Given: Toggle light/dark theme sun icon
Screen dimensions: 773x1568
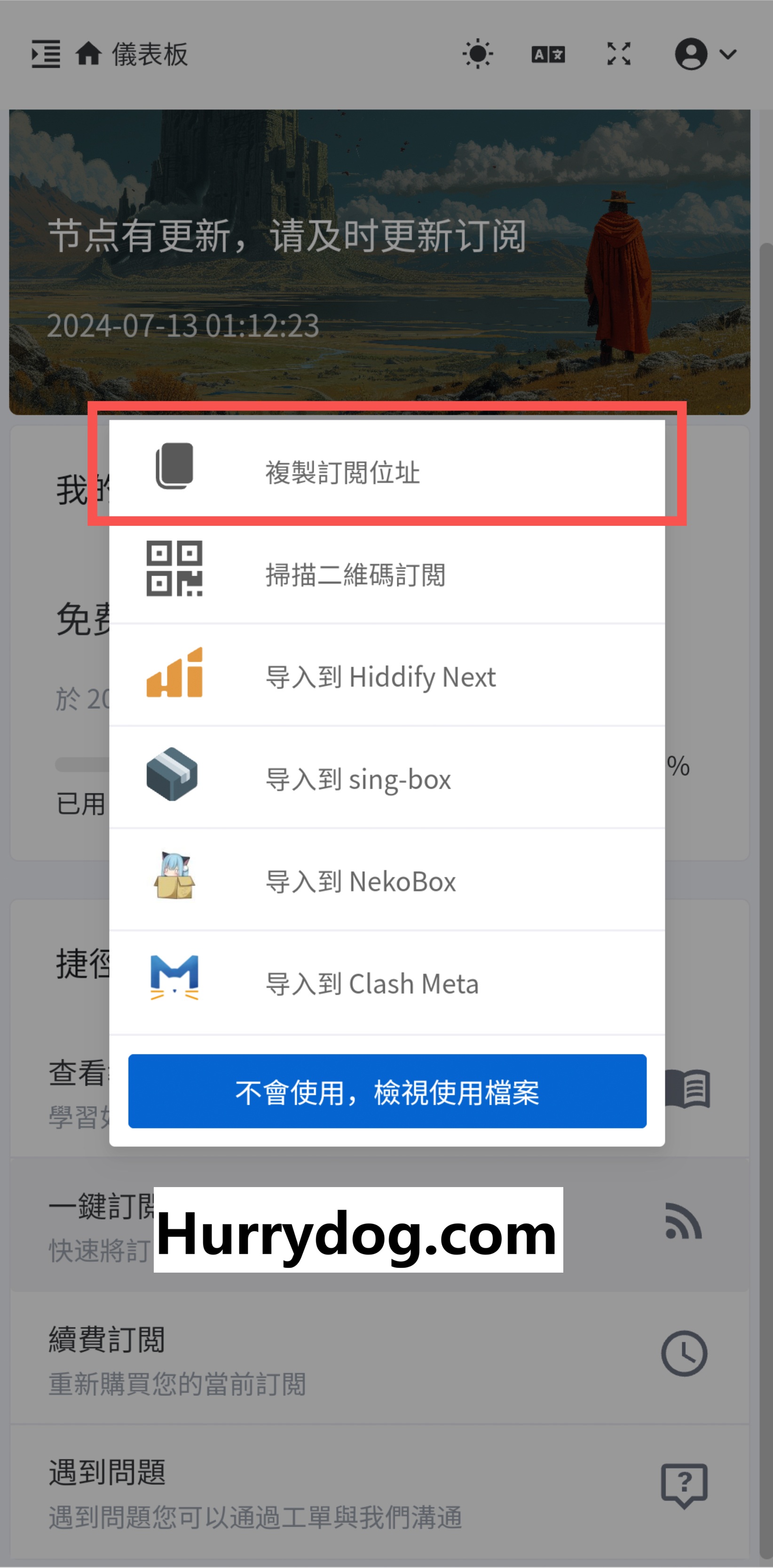Looking at the screenshot, I should click(x=477, y=54).
